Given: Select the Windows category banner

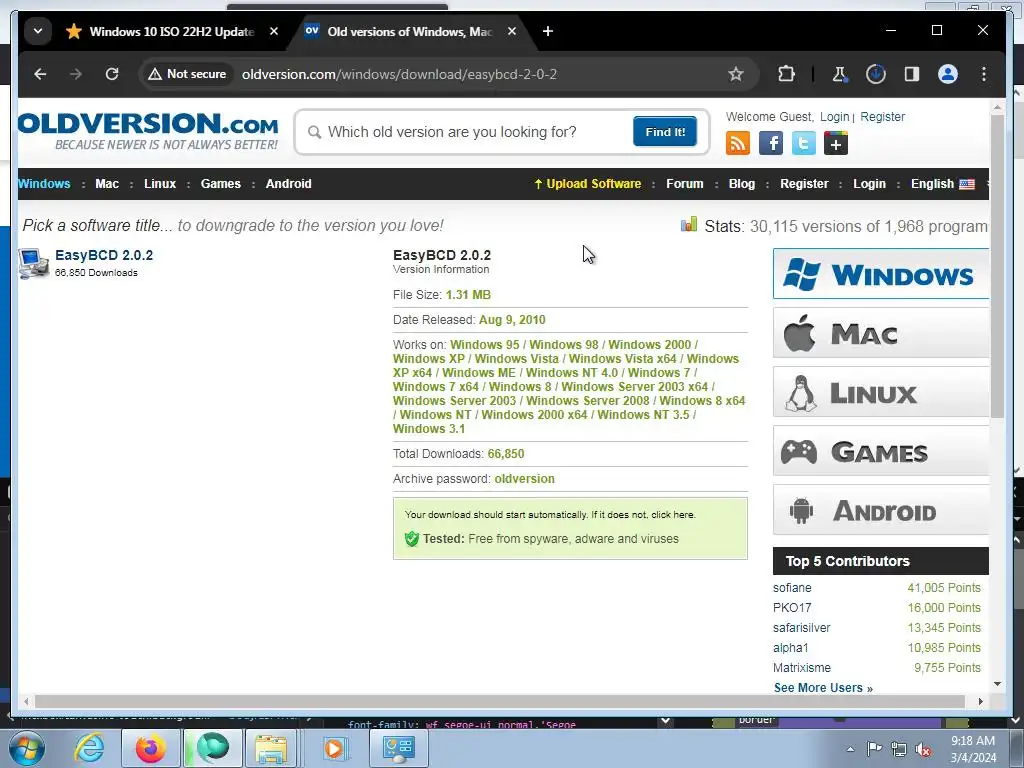Looking at the screenshot, I should [x=880, y=274].
